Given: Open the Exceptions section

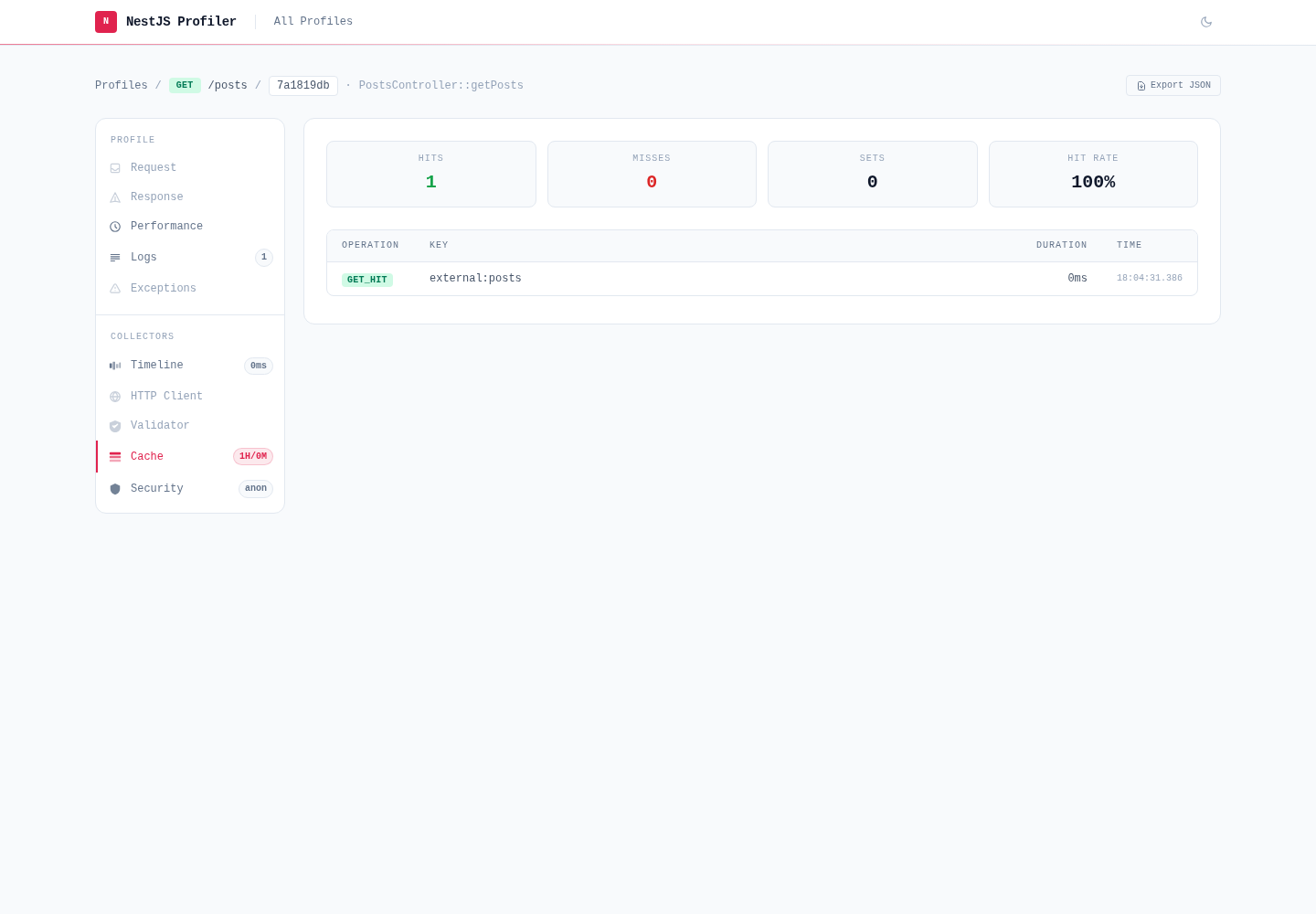Looking at the screenshot, I should point(190,289).
